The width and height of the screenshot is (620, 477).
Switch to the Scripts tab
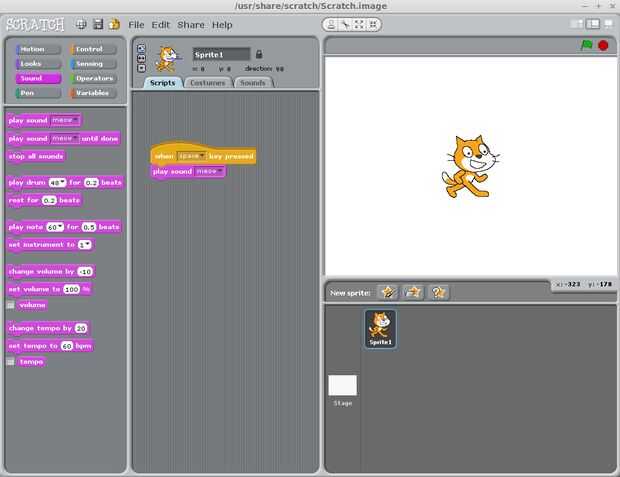click(163, 83)
